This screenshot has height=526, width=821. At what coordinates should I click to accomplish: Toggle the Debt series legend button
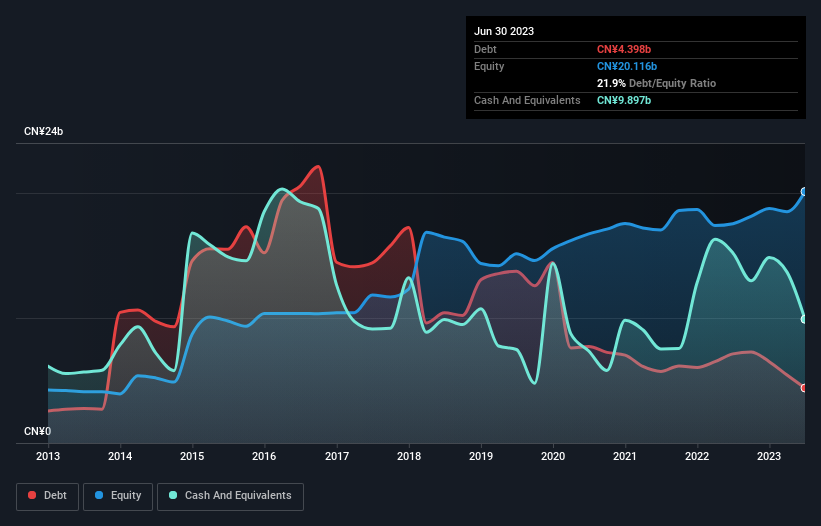(48, 496)
